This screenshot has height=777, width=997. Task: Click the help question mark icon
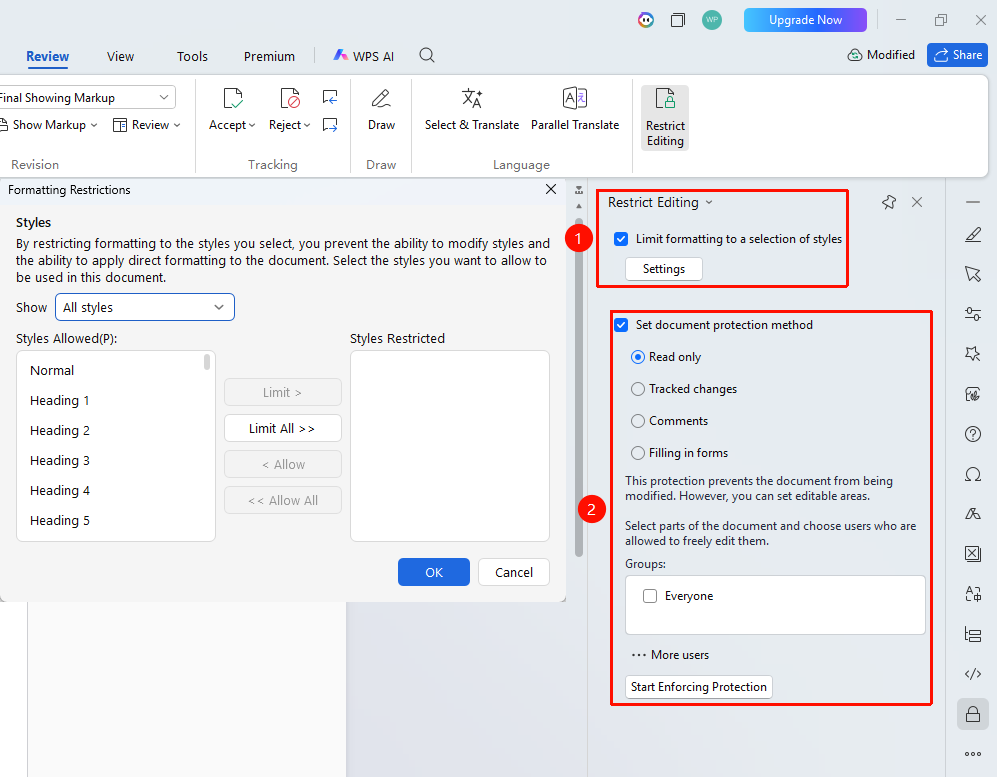pyautogui.click(x=973, y=434)
